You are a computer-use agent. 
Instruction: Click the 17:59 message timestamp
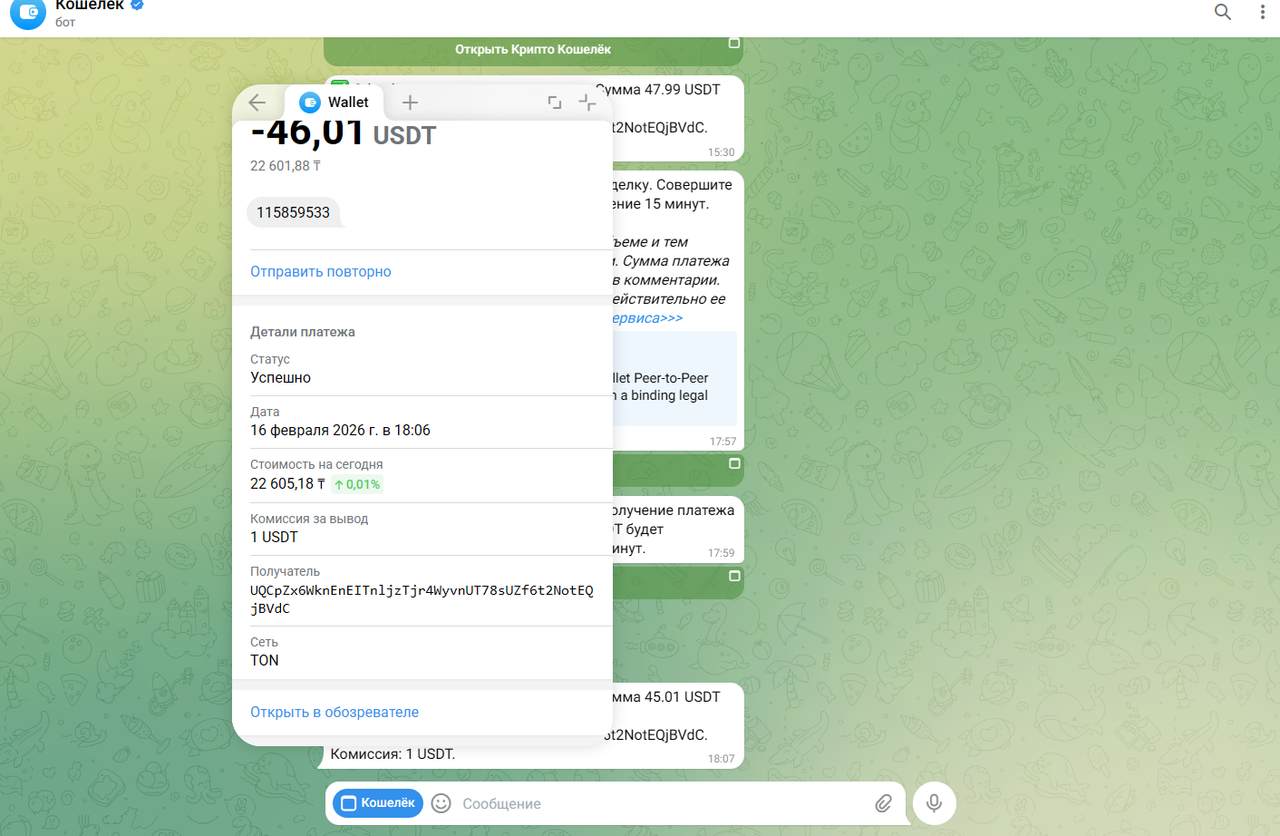pos(721,553)
